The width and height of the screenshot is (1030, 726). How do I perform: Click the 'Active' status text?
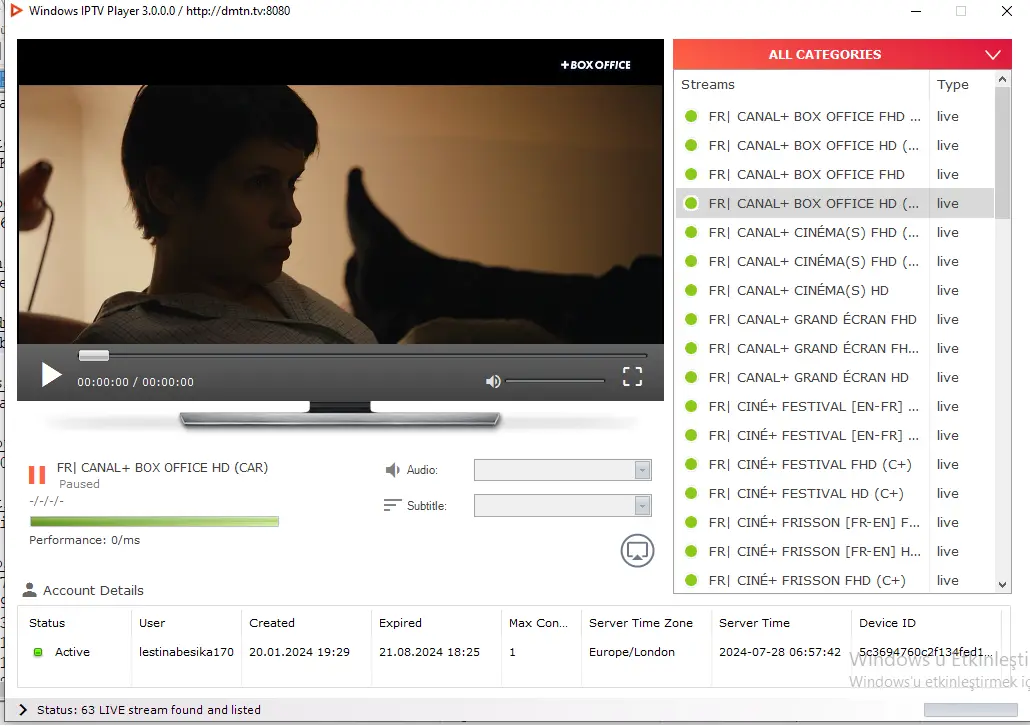72,652
